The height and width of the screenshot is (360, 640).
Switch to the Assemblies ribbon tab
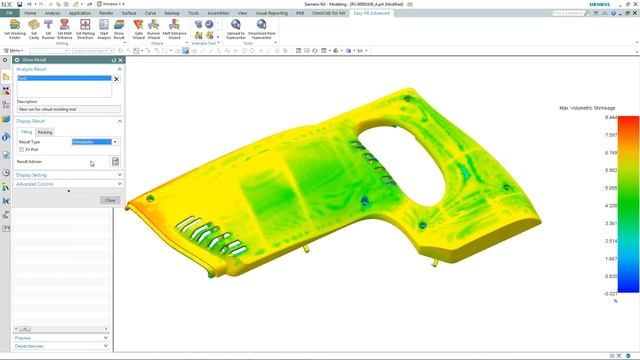click(218, 13)
